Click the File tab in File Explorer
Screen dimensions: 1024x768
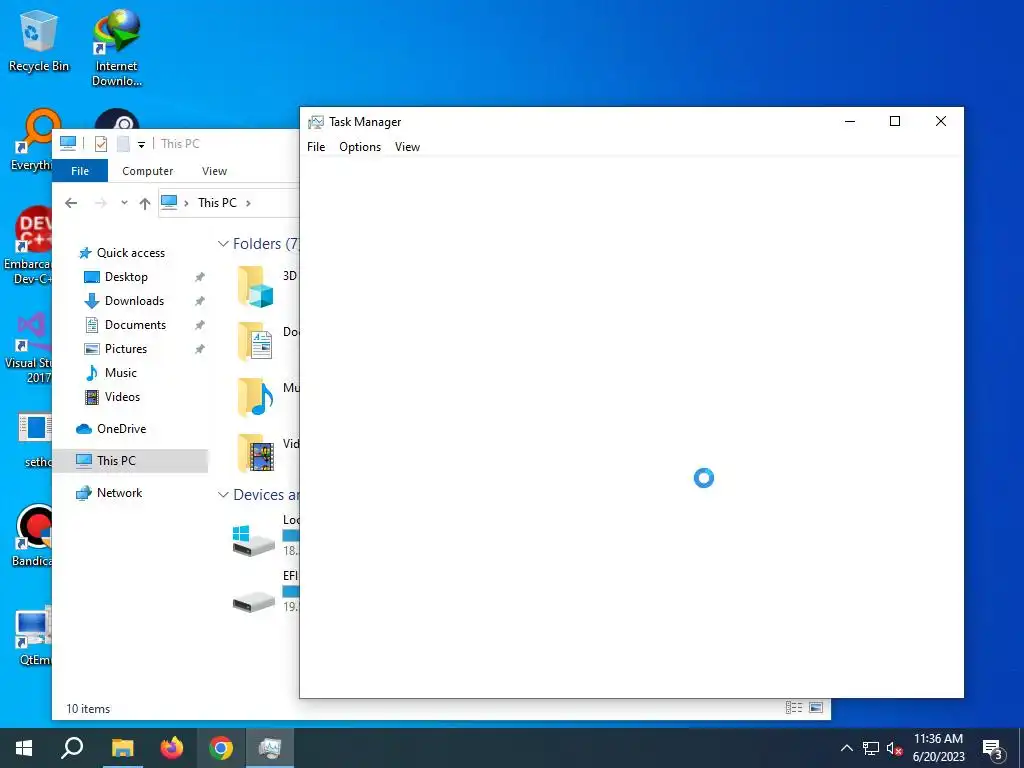pos(80,171)
